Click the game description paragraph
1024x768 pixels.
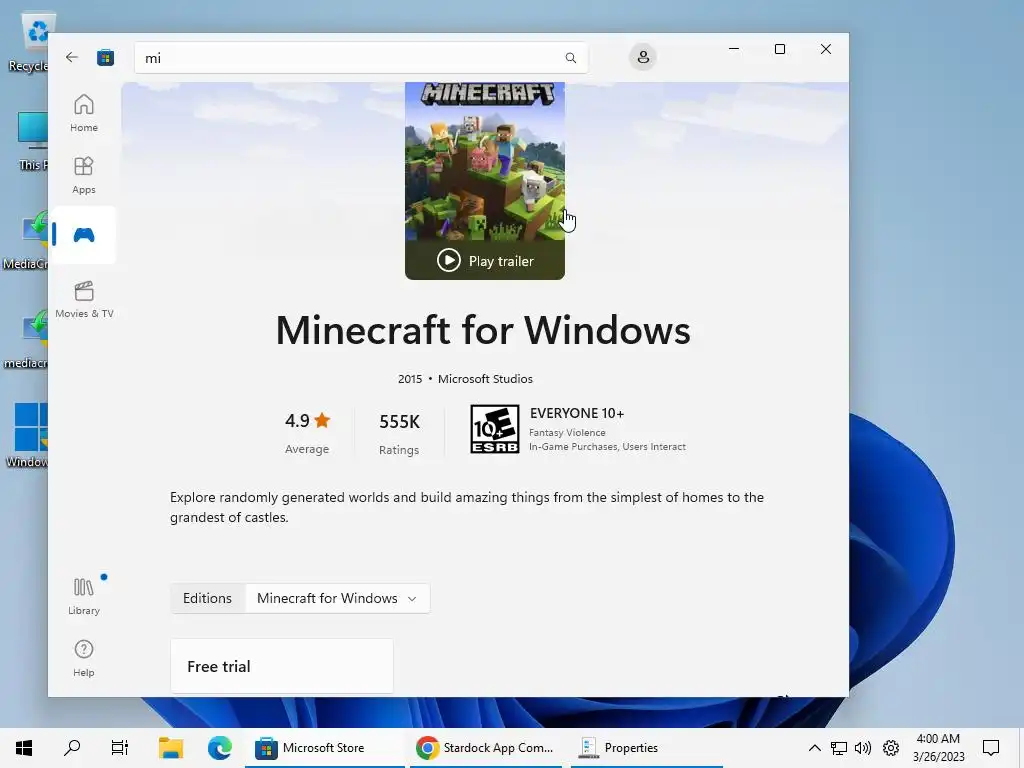467,507
